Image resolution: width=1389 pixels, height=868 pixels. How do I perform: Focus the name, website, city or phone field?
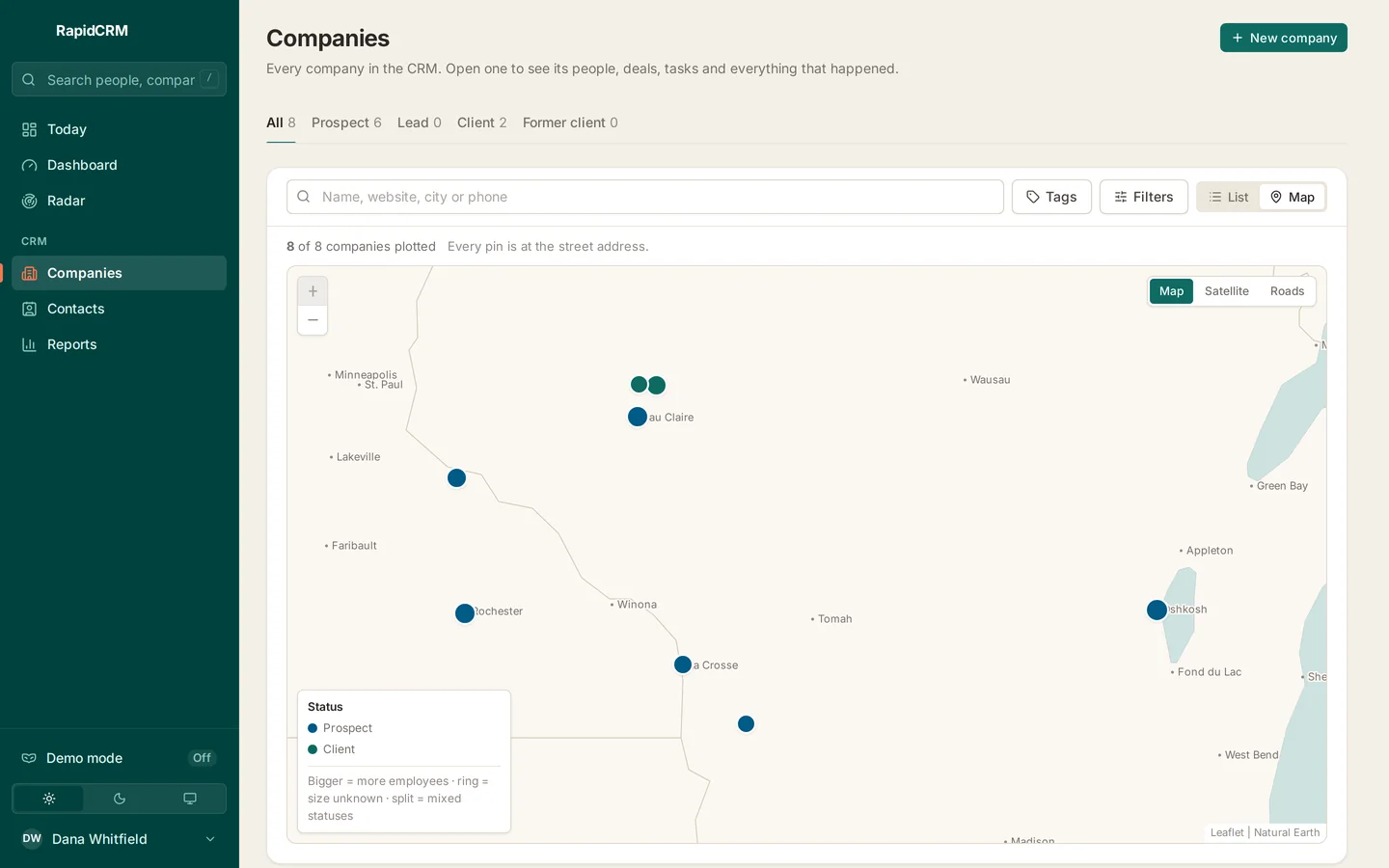(x=645, y=197)
